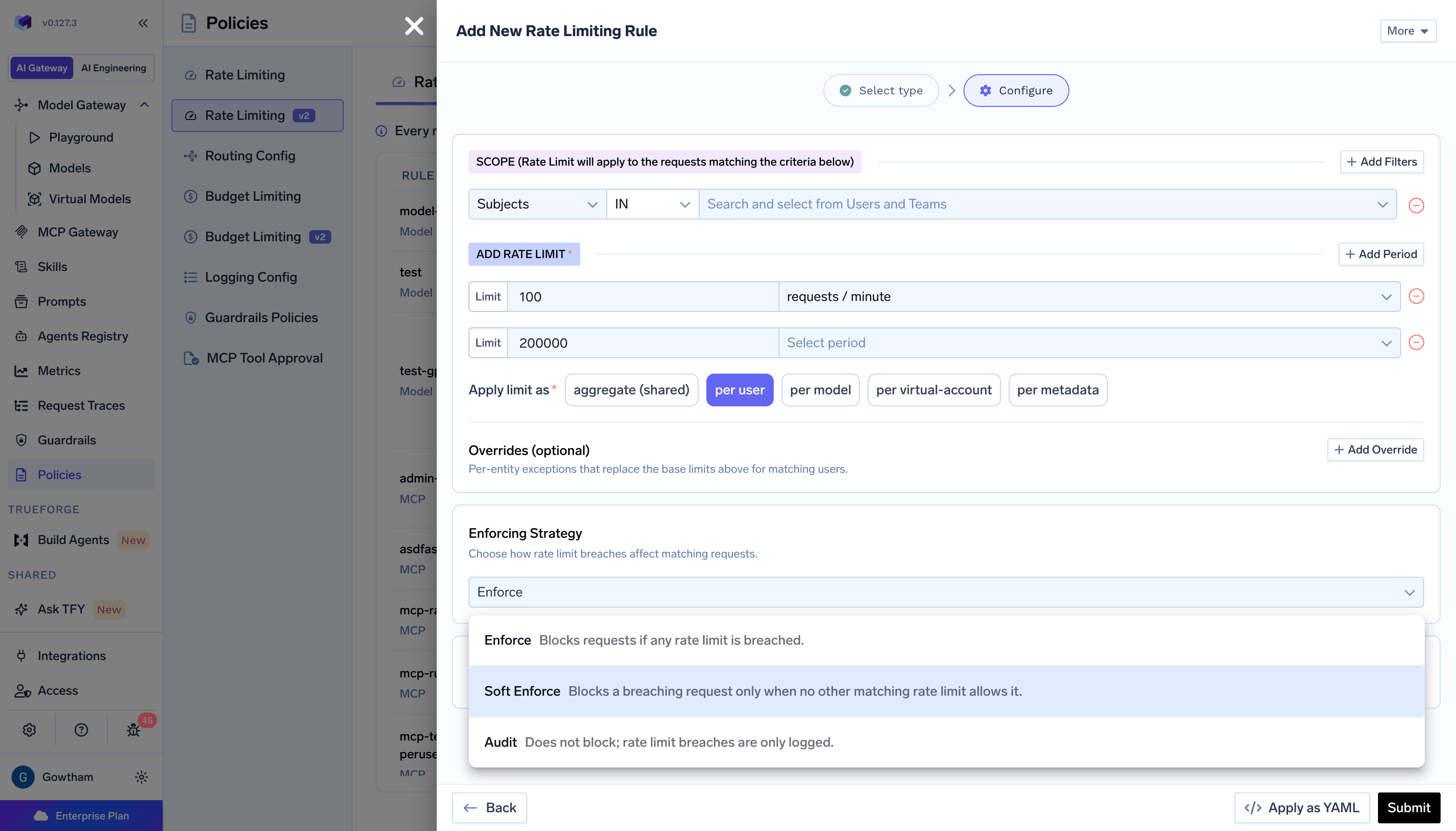The image size is (1456, 831).
Task: Open the requests / minute period dropdown
Action: [x=1089, y=296]
